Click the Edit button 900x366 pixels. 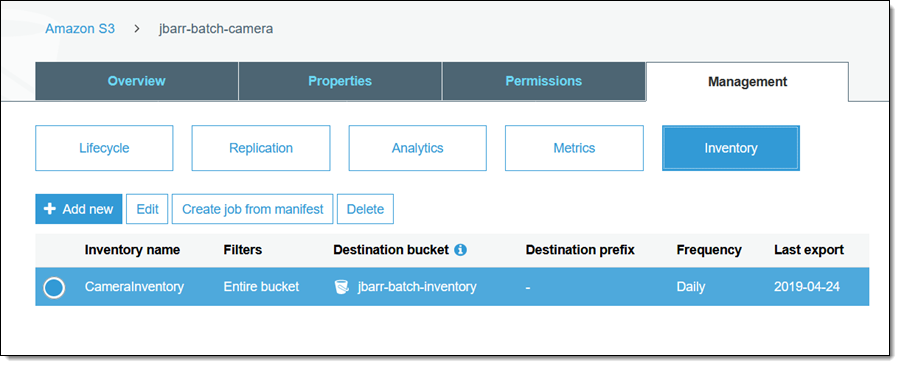click(x=147, y=209)
